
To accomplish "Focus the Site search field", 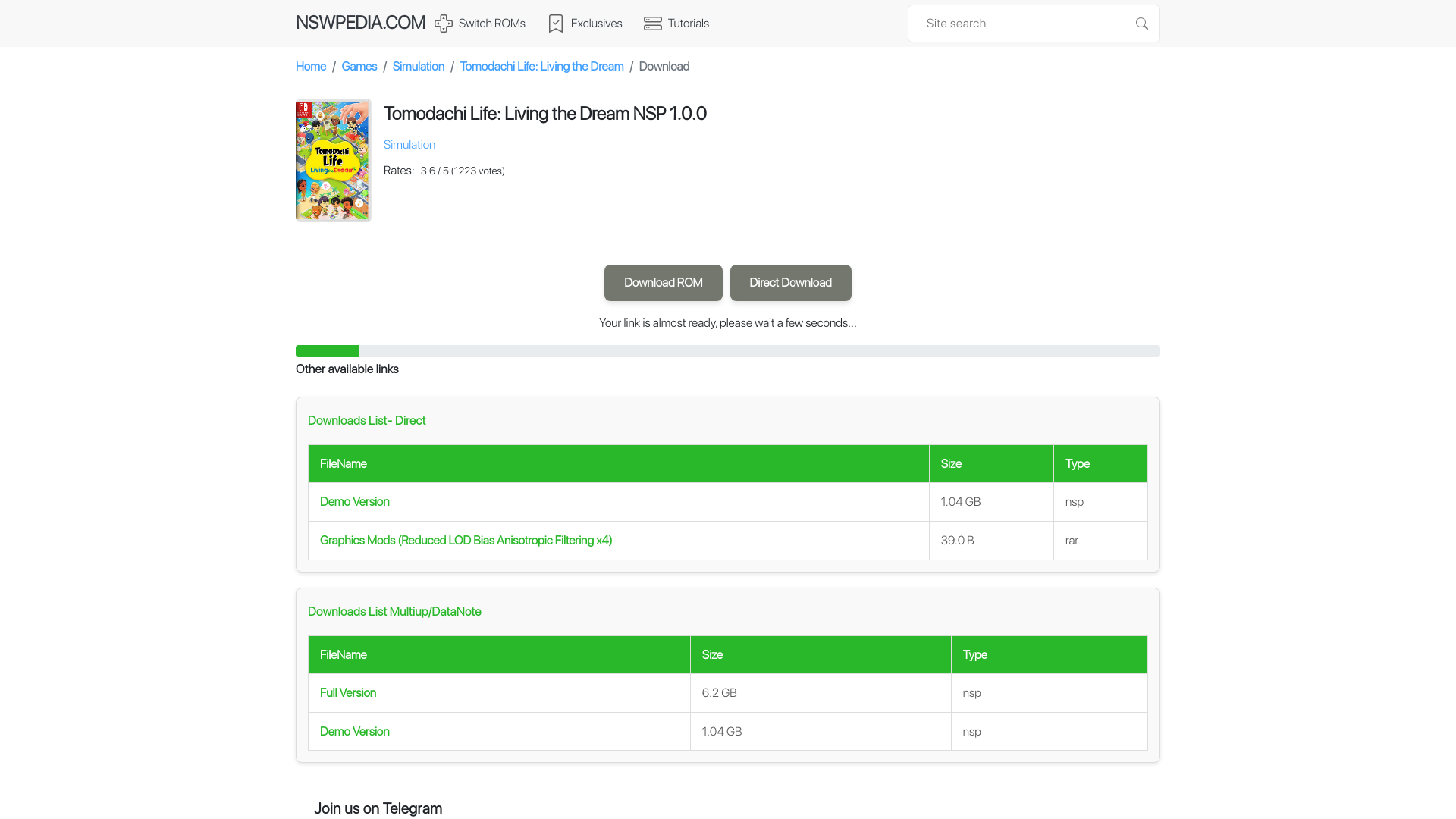I will [x=1034, y=24].
